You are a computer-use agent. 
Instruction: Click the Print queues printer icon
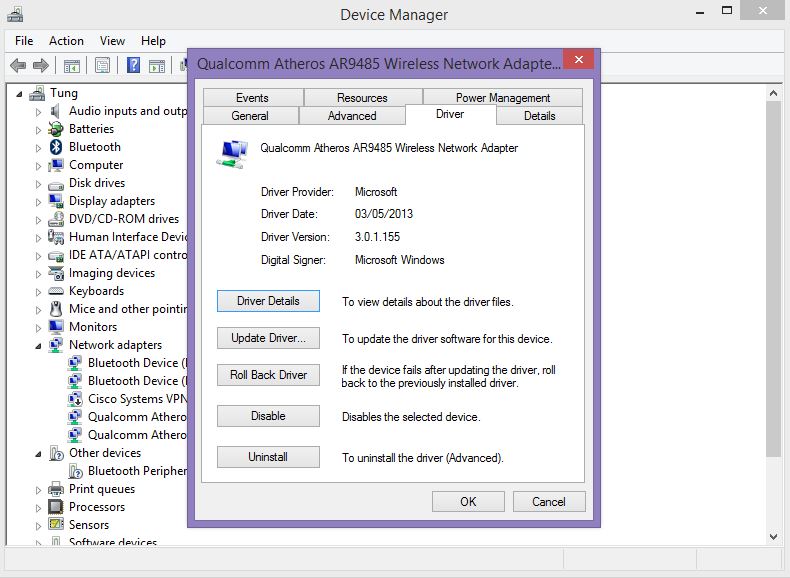pyautogui.click(x=55, y=489)
